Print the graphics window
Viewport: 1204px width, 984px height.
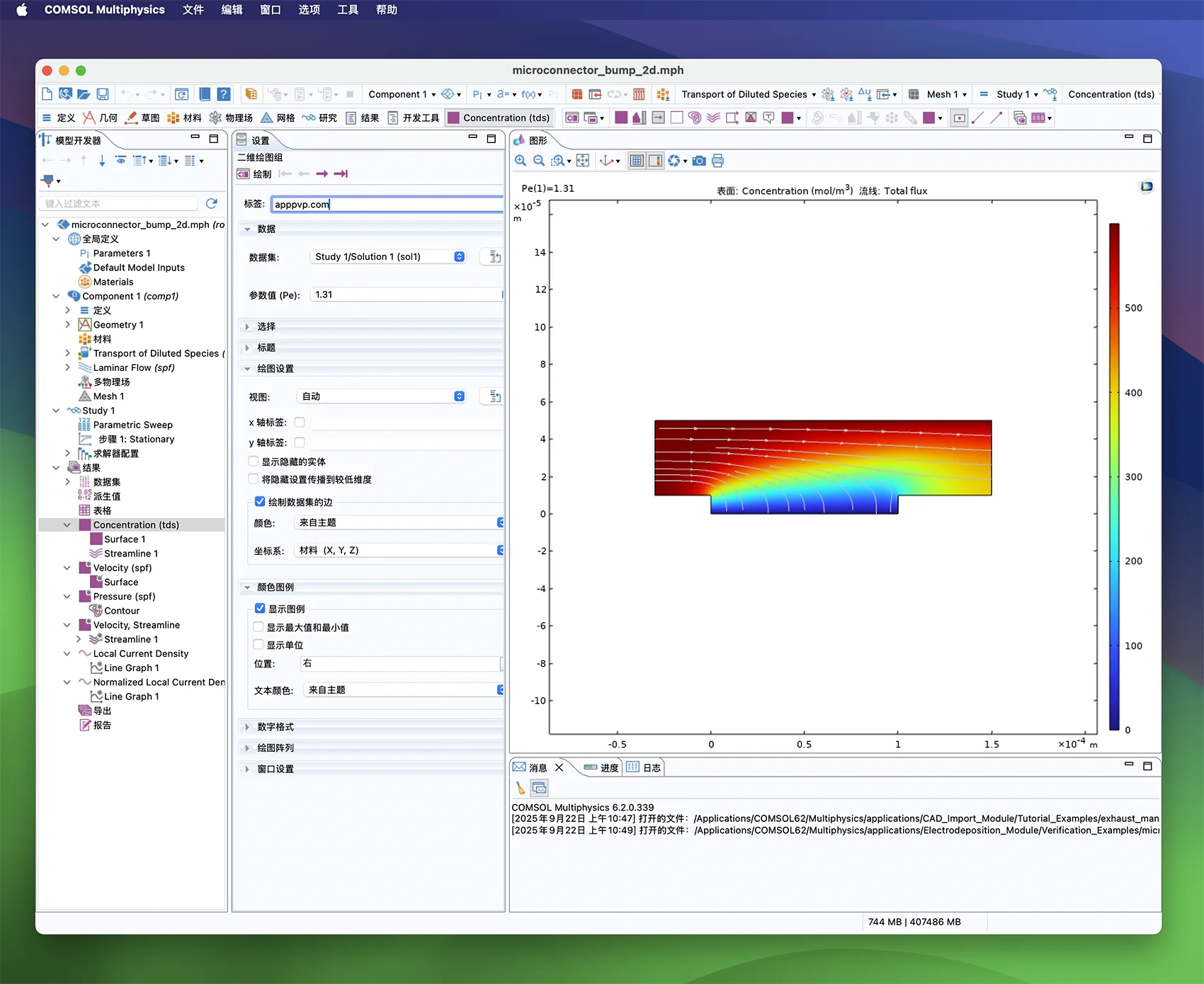point(717,161)
